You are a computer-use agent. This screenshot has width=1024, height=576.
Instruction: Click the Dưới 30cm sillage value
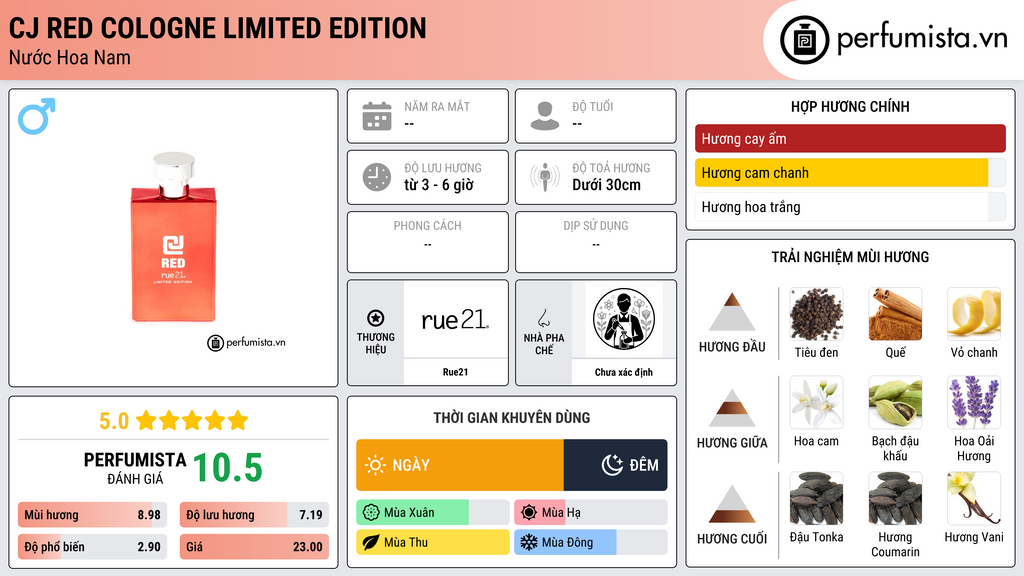607,185
